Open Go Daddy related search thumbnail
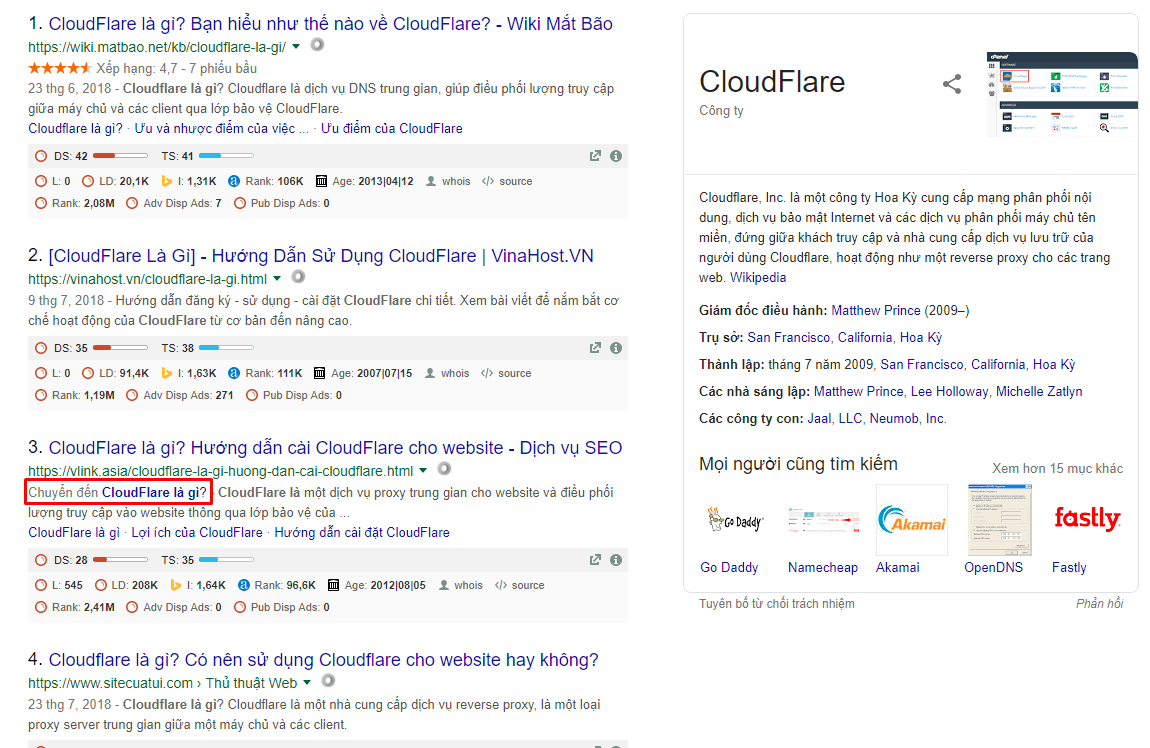 (735, 521)
